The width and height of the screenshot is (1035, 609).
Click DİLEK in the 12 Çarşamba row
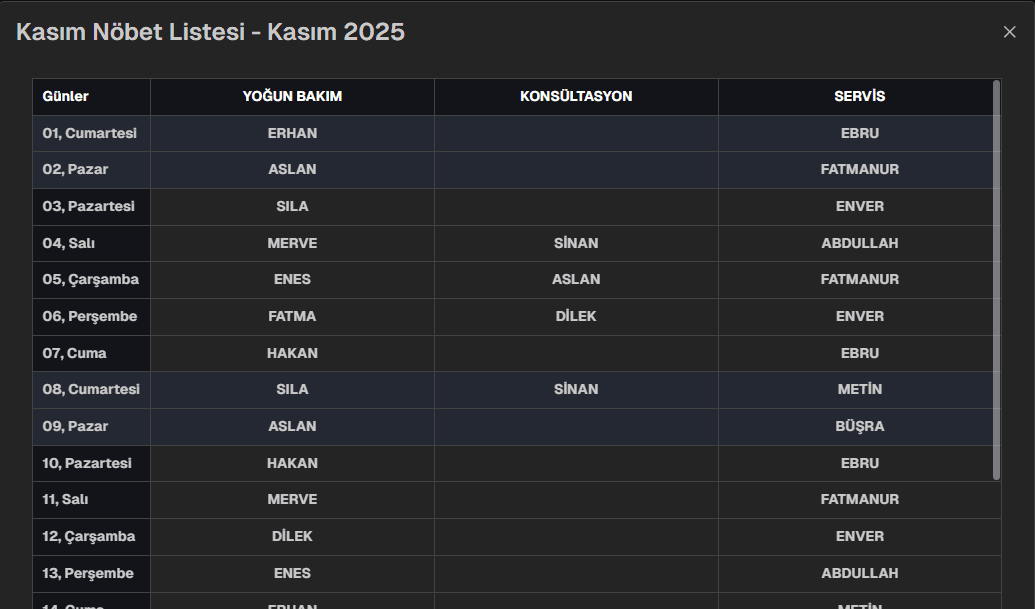click(292, 536)
